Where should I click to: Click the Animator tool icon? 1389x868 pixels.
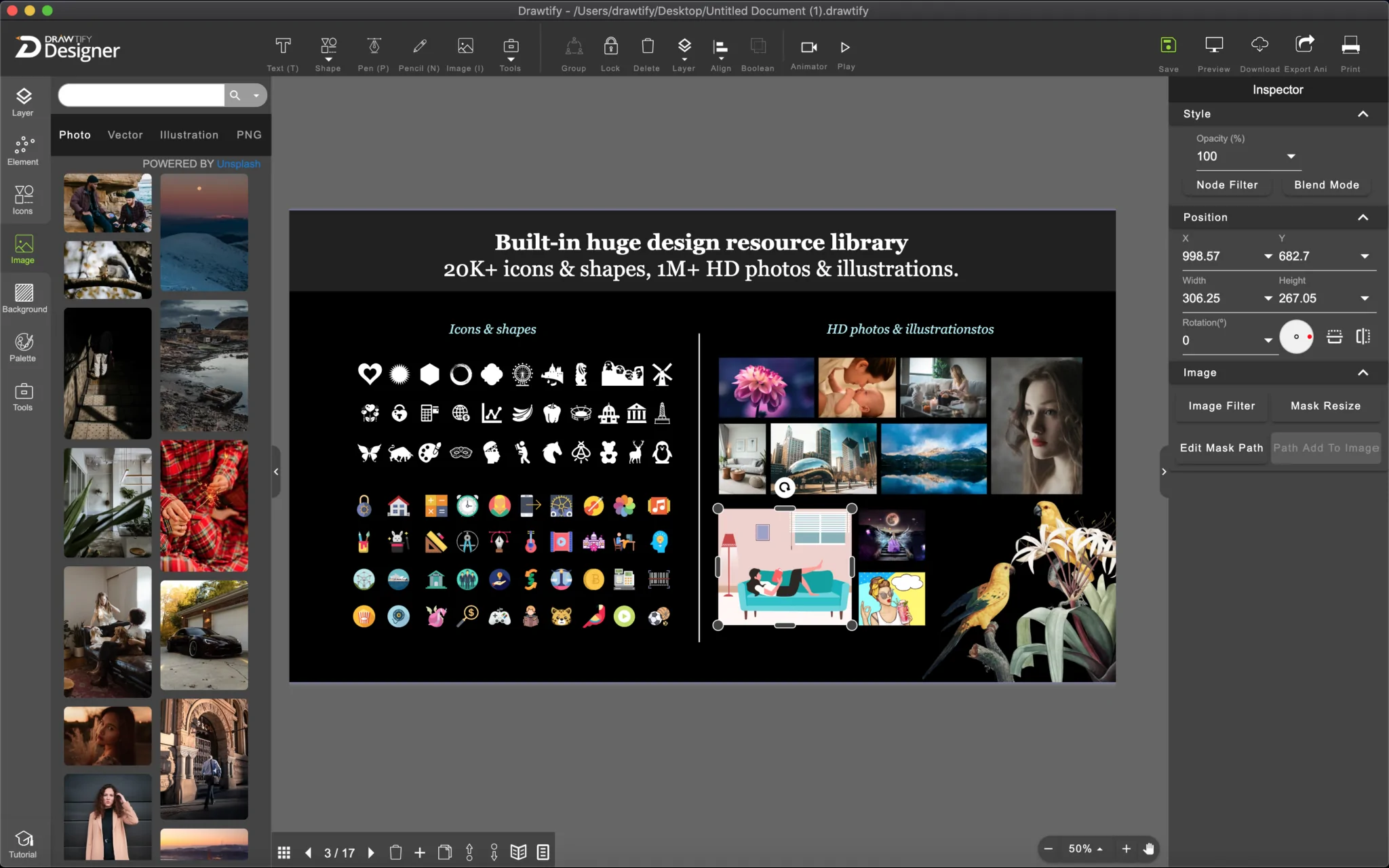809,46
